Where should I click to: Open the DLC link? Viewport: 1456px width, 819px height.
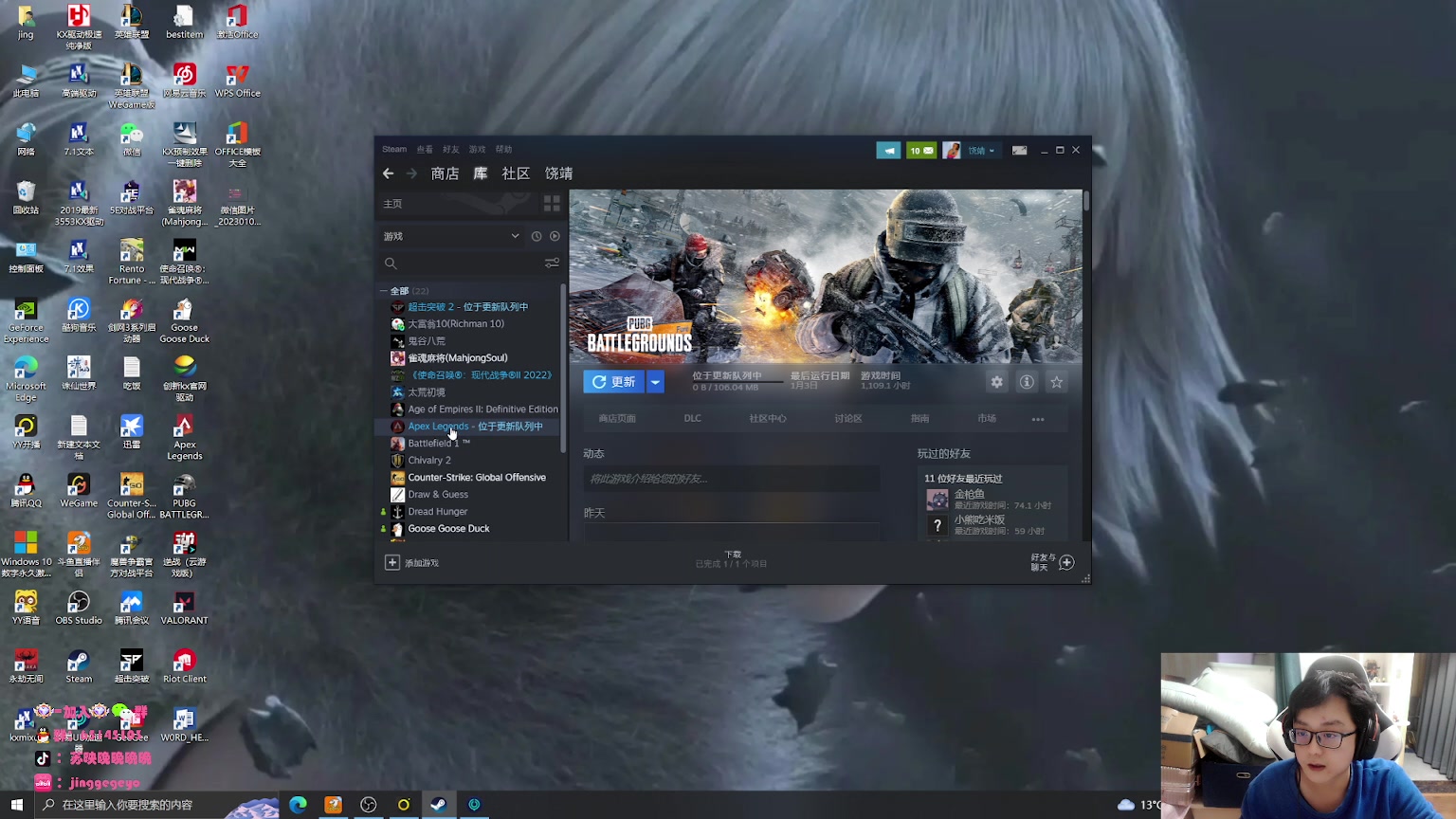(x=693, y=419)
